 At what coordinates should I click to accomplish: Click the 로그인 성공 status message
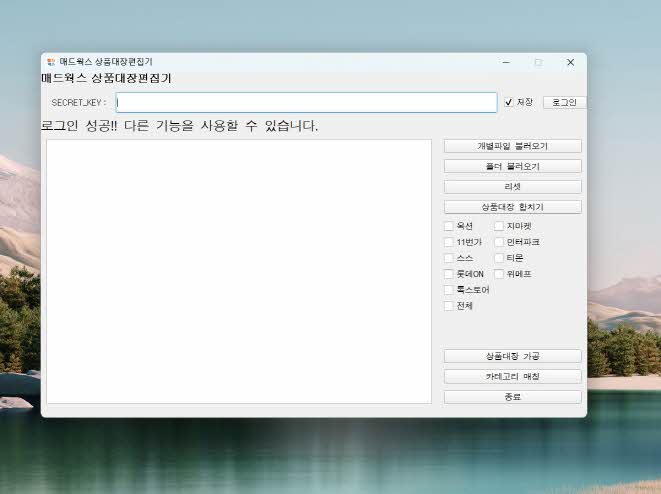pos(180,126)
